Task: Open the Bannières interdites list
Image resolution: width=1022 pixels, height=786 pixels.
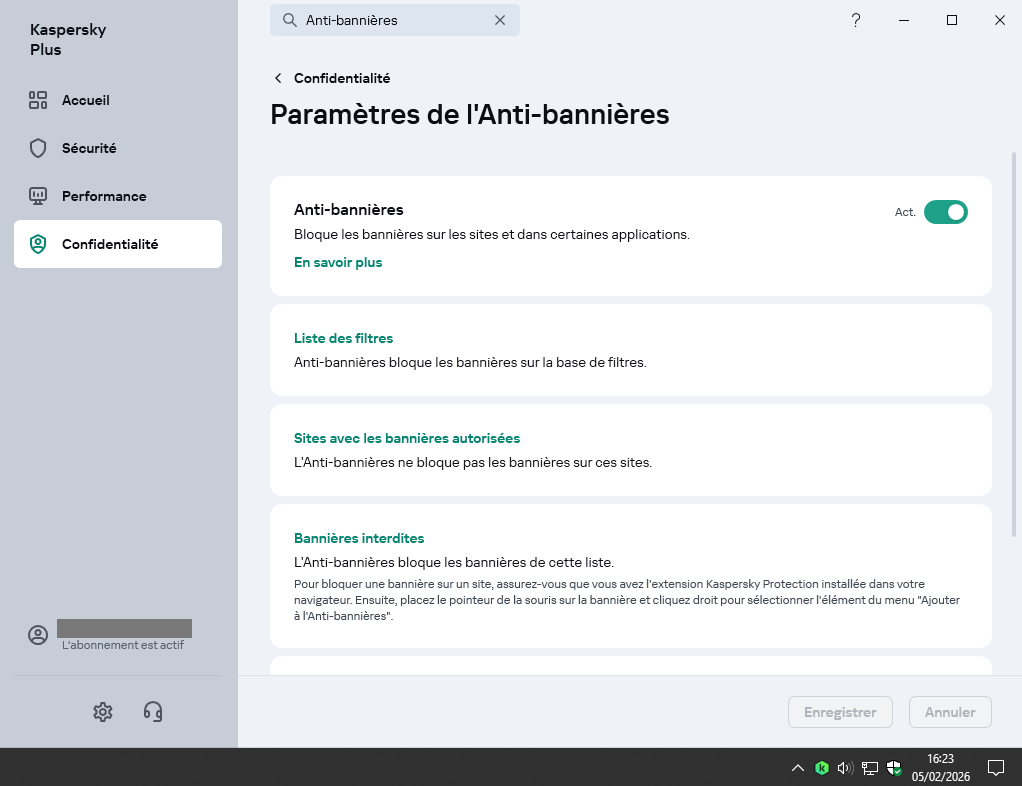Action: [x=358, y=538]
